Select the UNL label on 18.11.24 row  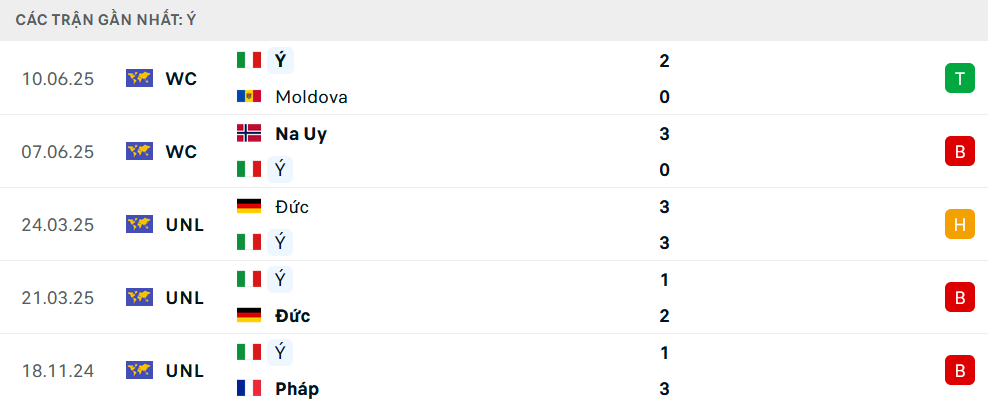pos(185,370)
